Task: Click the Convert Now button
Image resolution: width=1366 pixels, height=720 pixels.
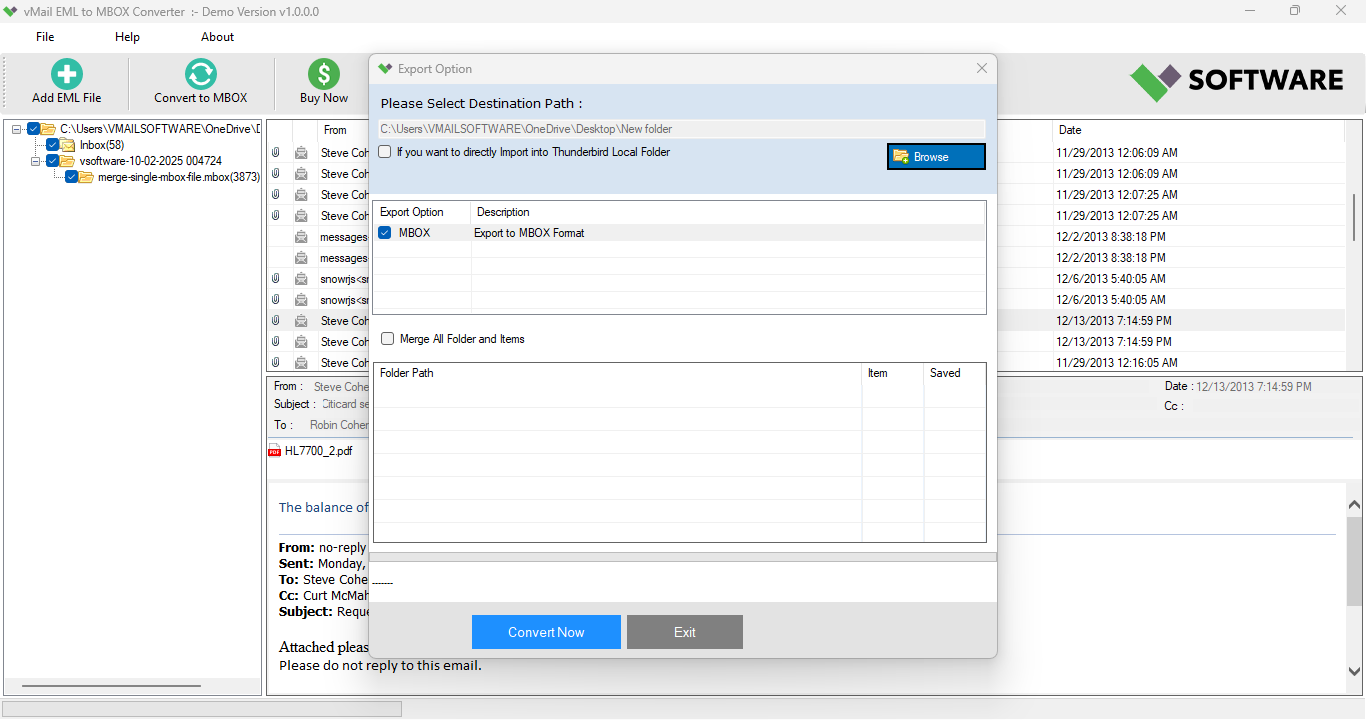Action: pyautogui.click(x=546, y=631)
